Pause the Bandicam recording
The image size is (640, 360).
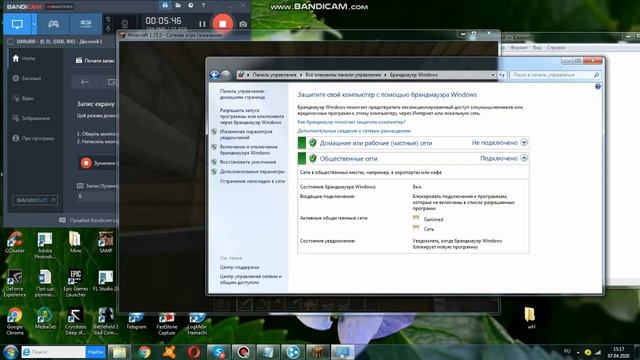point(202,24)
